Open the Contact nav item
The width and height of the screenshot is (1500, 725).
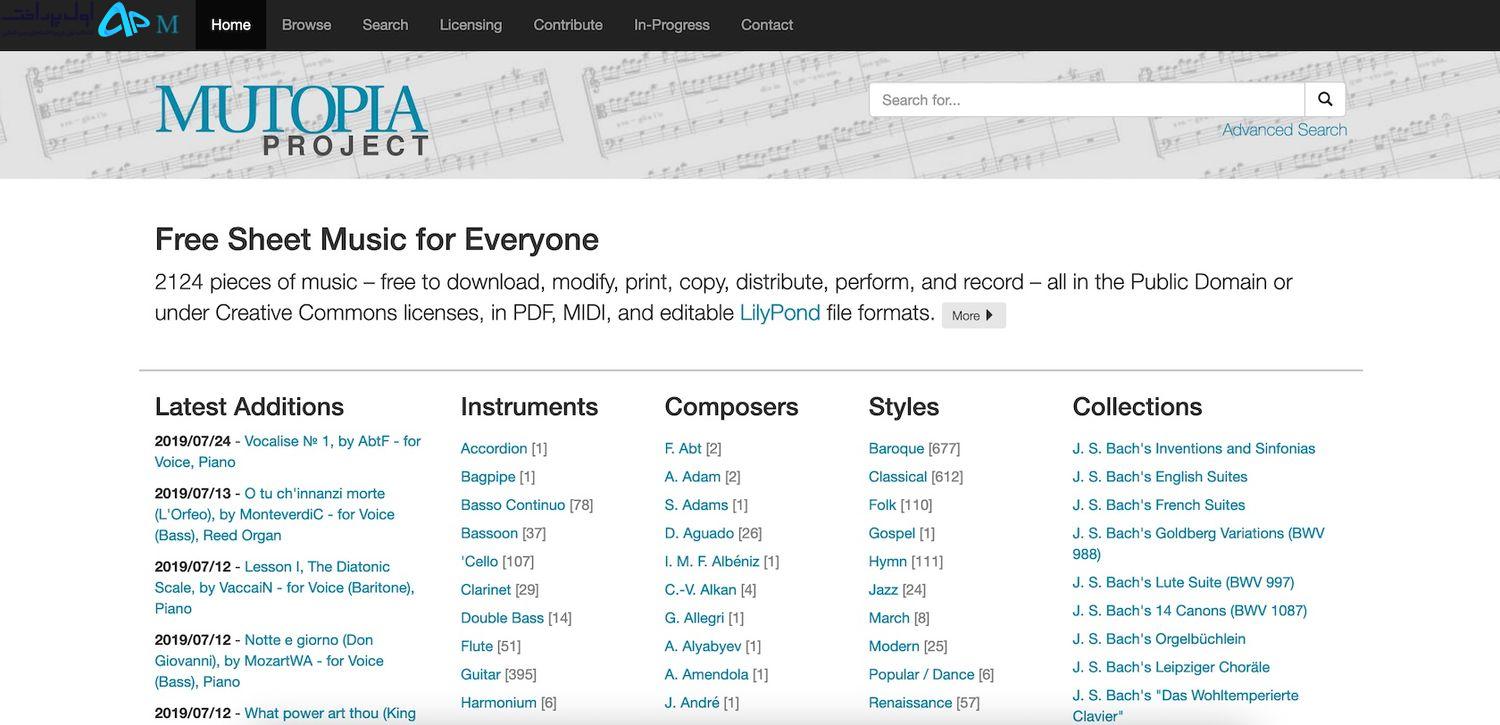[767, 25]
